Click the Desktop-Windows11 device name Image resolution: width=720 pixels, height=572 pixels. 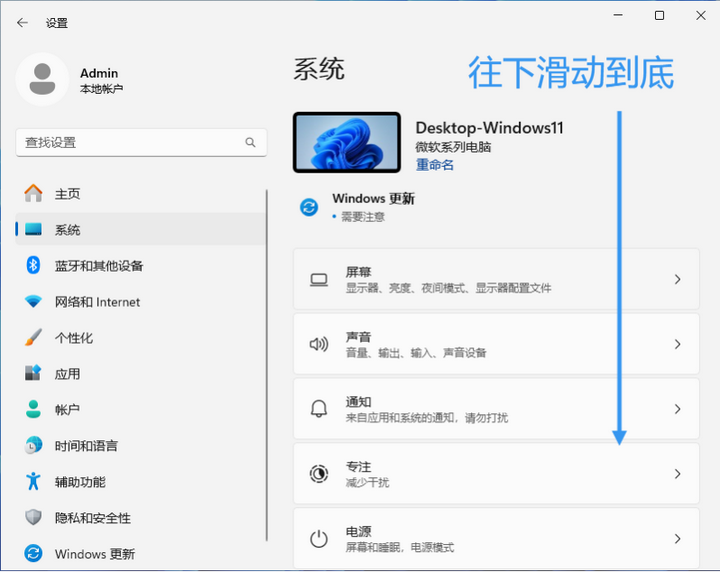click(x=489, y=128)
